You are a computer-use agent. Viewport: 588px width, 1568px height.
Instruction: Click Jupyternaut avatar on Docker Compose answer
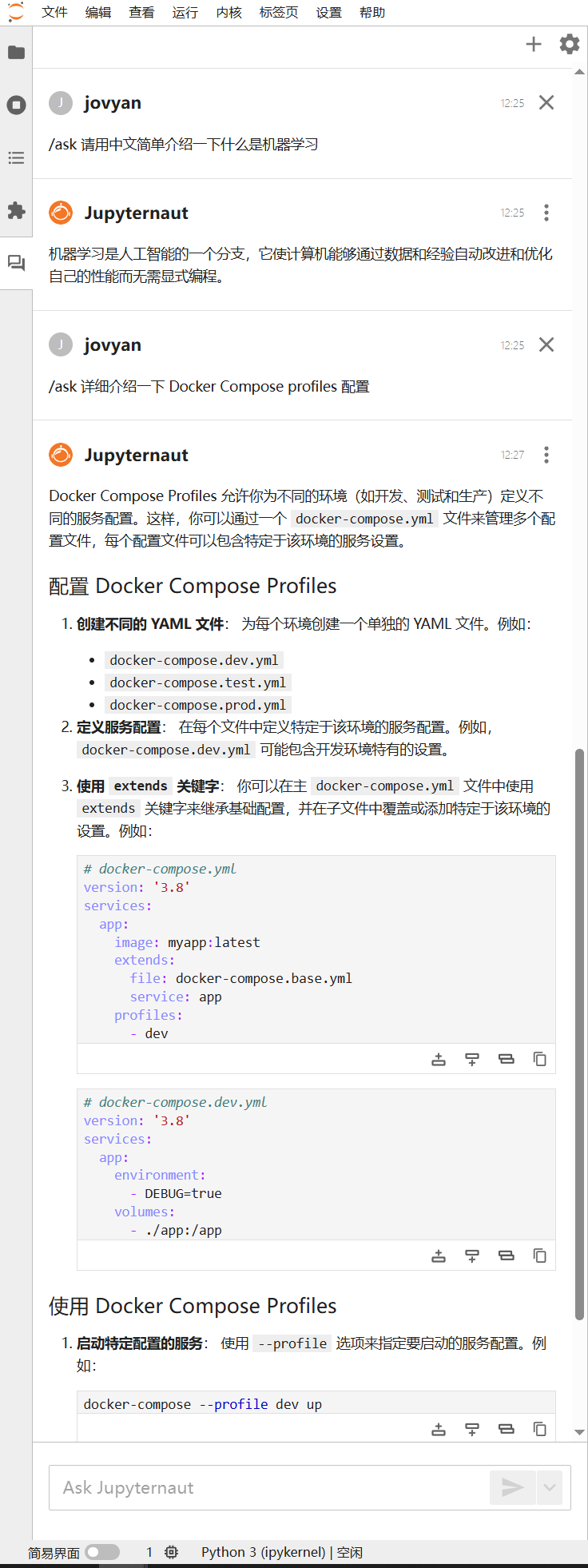(x=61, y=455)
